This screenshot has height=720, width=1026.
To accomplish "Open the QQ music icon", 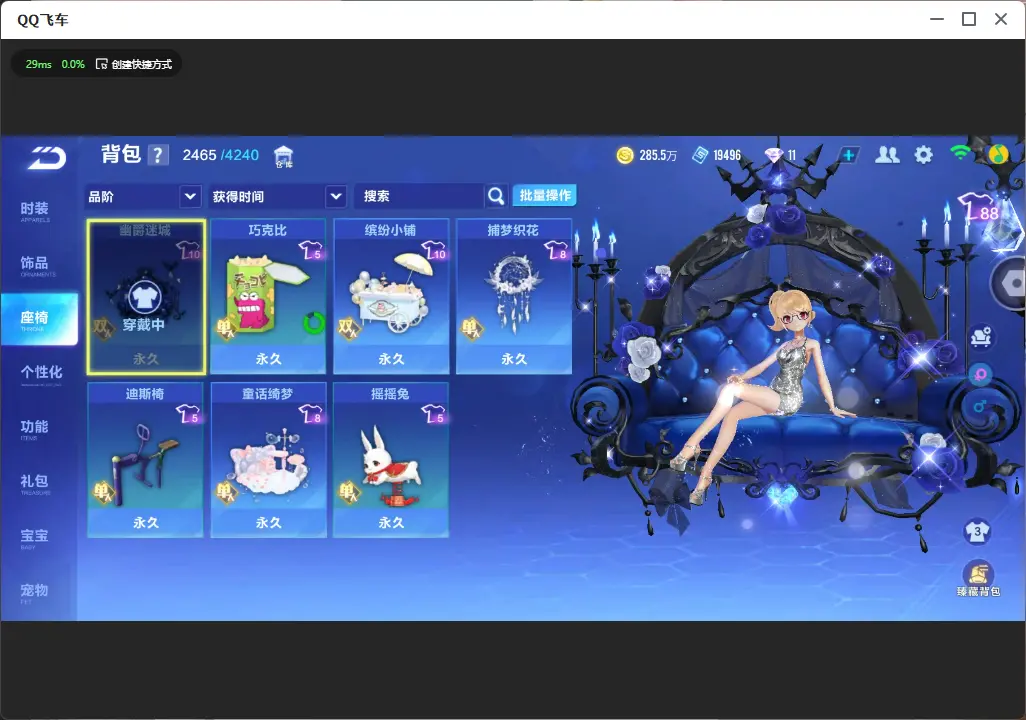I will pyautogui.click(x=998, y=154).
